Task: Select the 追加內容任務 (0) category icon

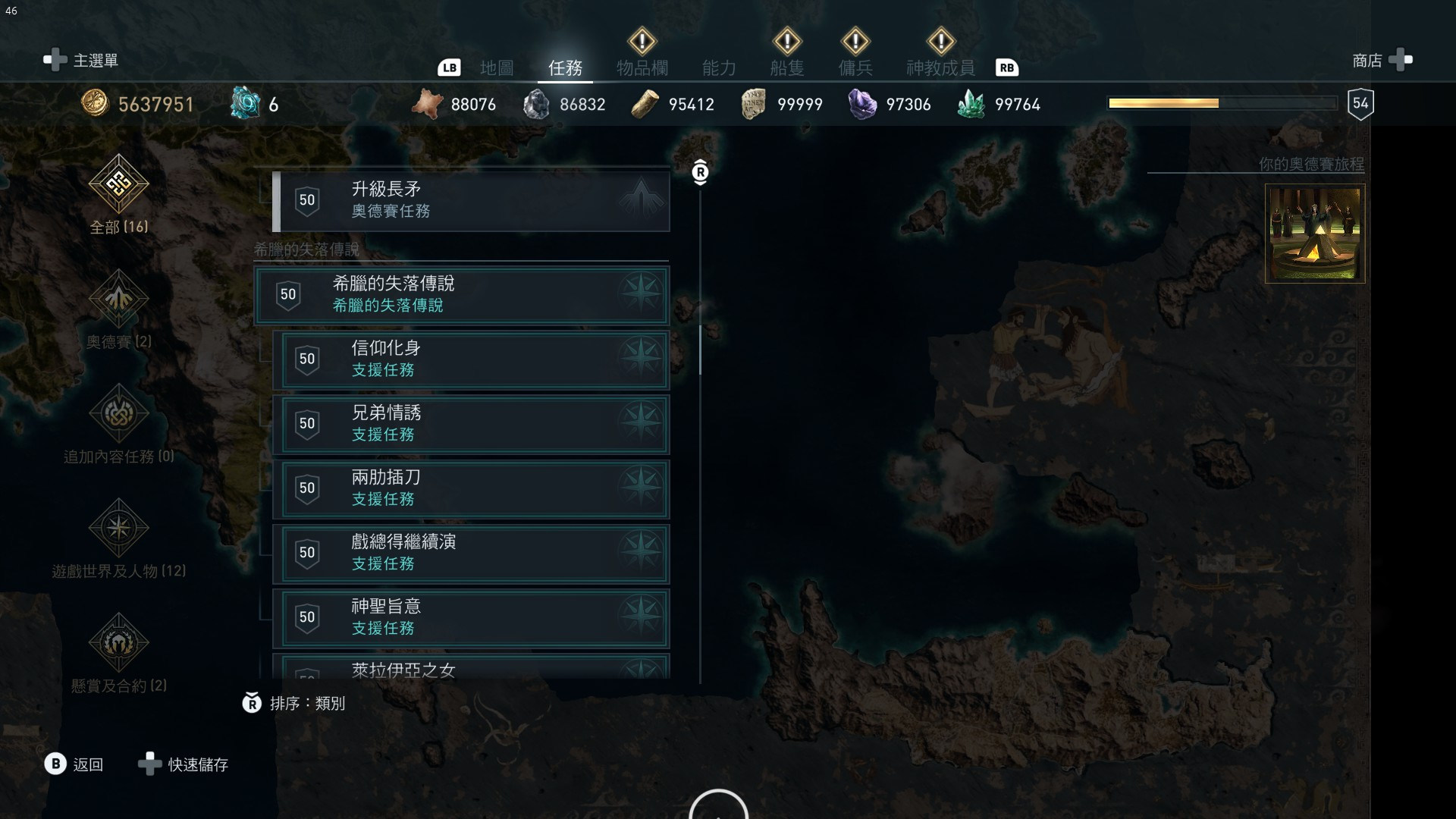Action: tap(118, 413)
